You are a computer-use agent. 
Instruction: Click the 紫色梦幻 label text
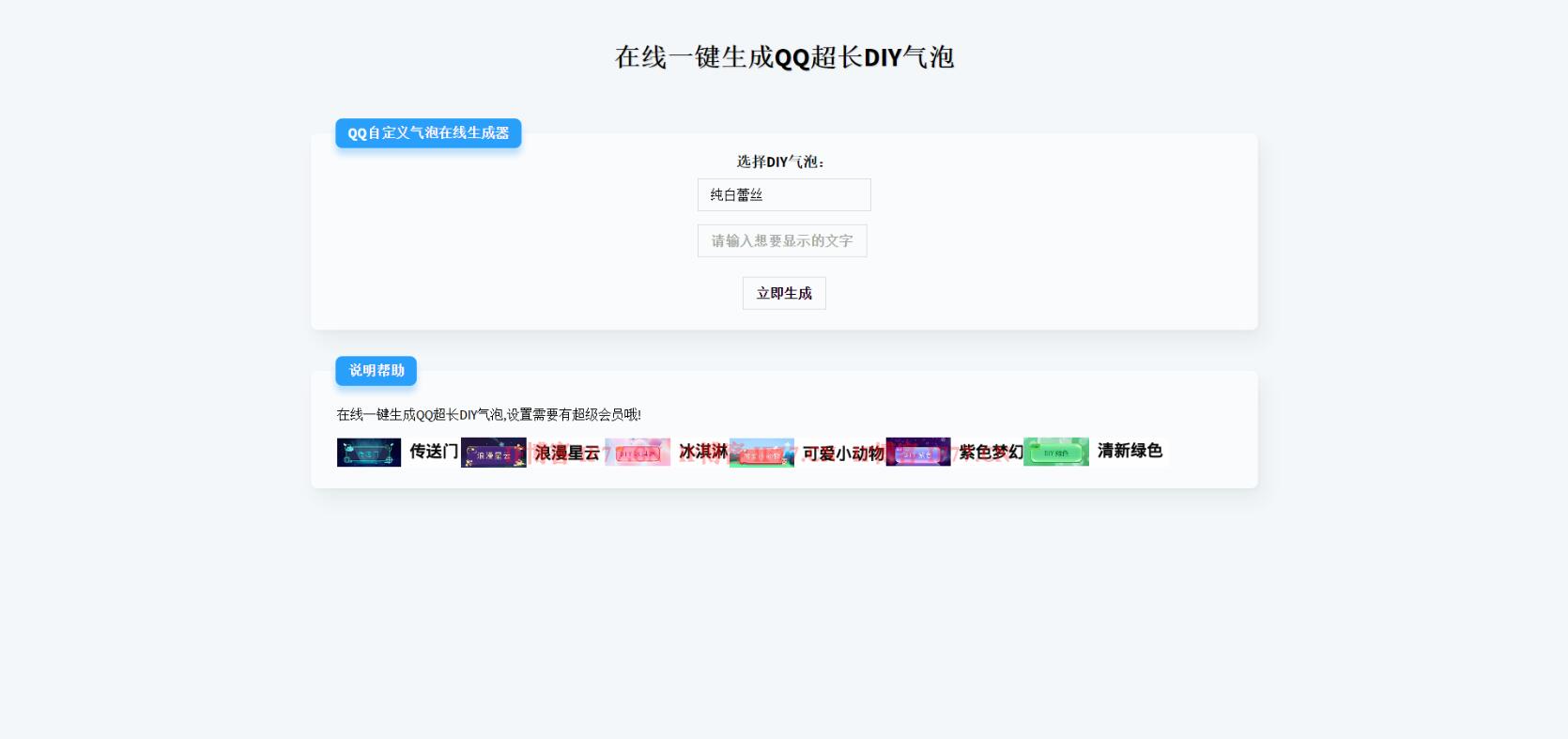coord(991,453)
